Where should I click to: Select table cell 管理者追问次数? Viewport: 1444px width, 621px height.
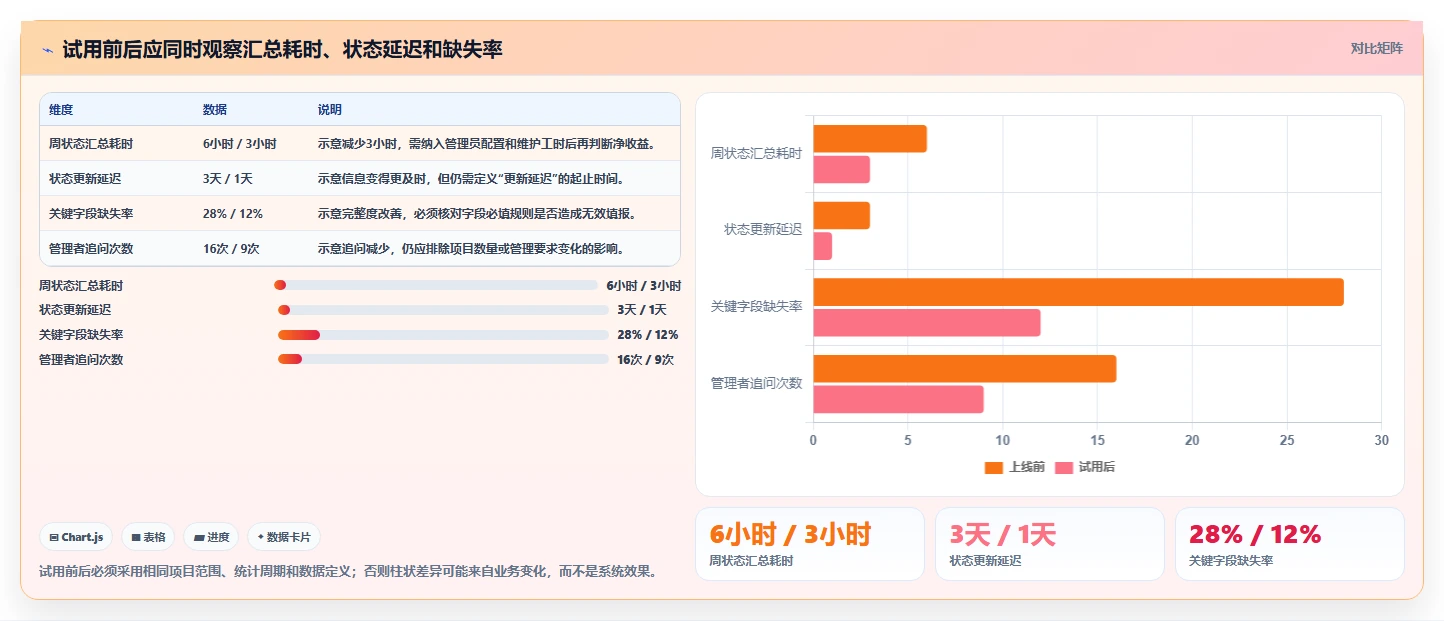[91, 249]
